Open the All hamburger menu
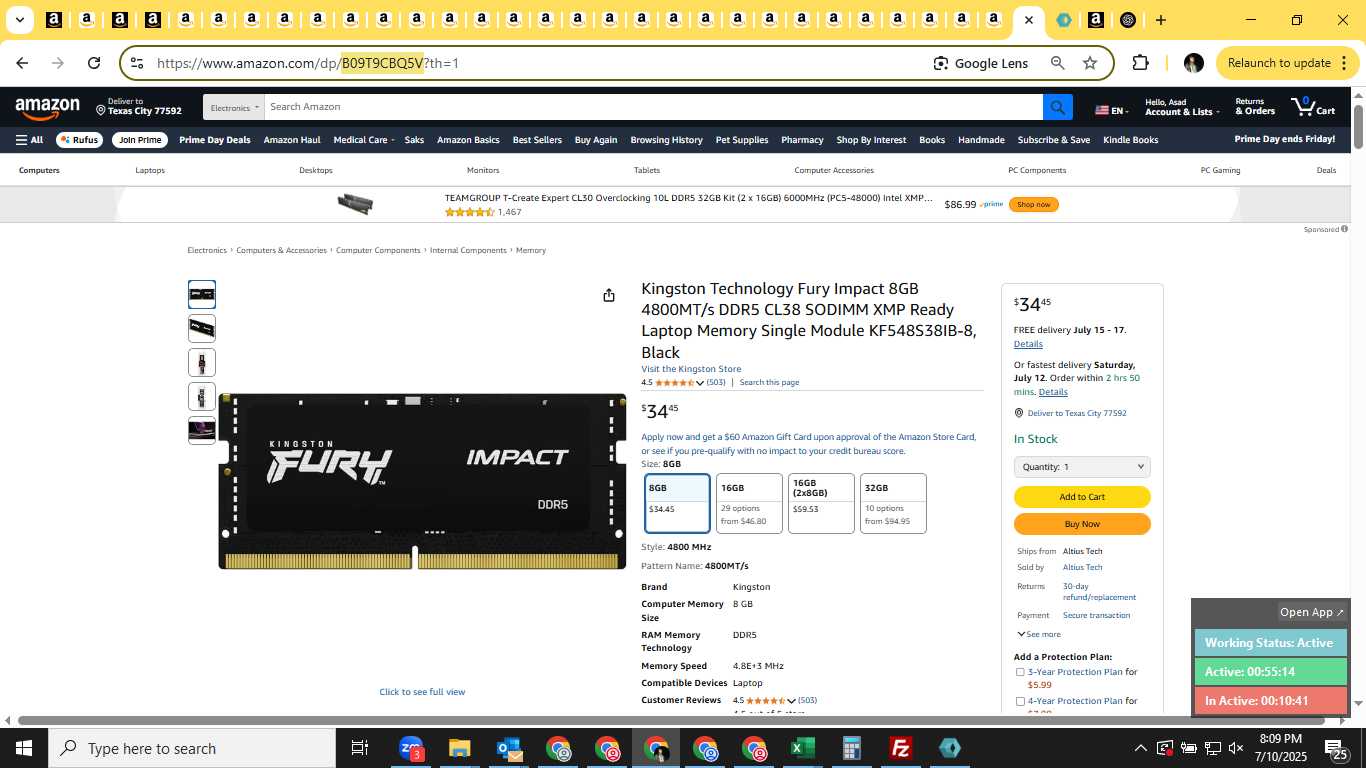The width and height of the screenshot is (1366, 768). pyautogui.click(x=29, y=140)
